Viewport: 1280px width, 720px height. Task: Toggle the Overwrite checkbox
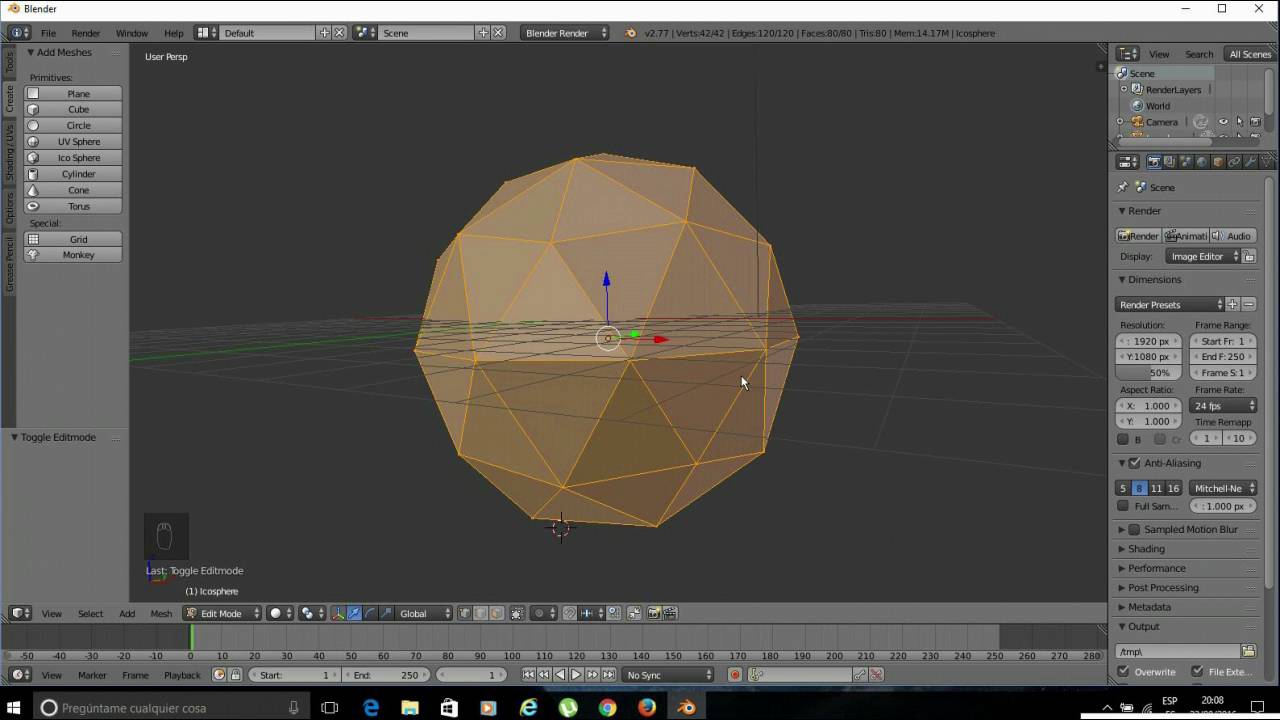(1123, 672)
